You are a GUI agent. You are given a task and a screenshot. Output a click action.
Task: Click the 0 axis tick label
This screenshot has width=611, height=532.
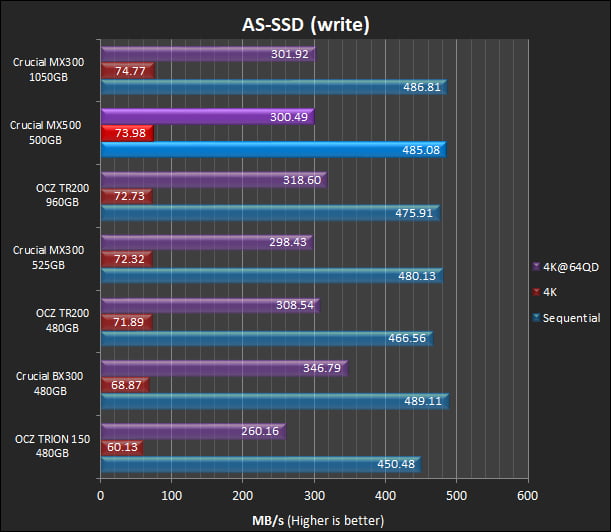101,496
